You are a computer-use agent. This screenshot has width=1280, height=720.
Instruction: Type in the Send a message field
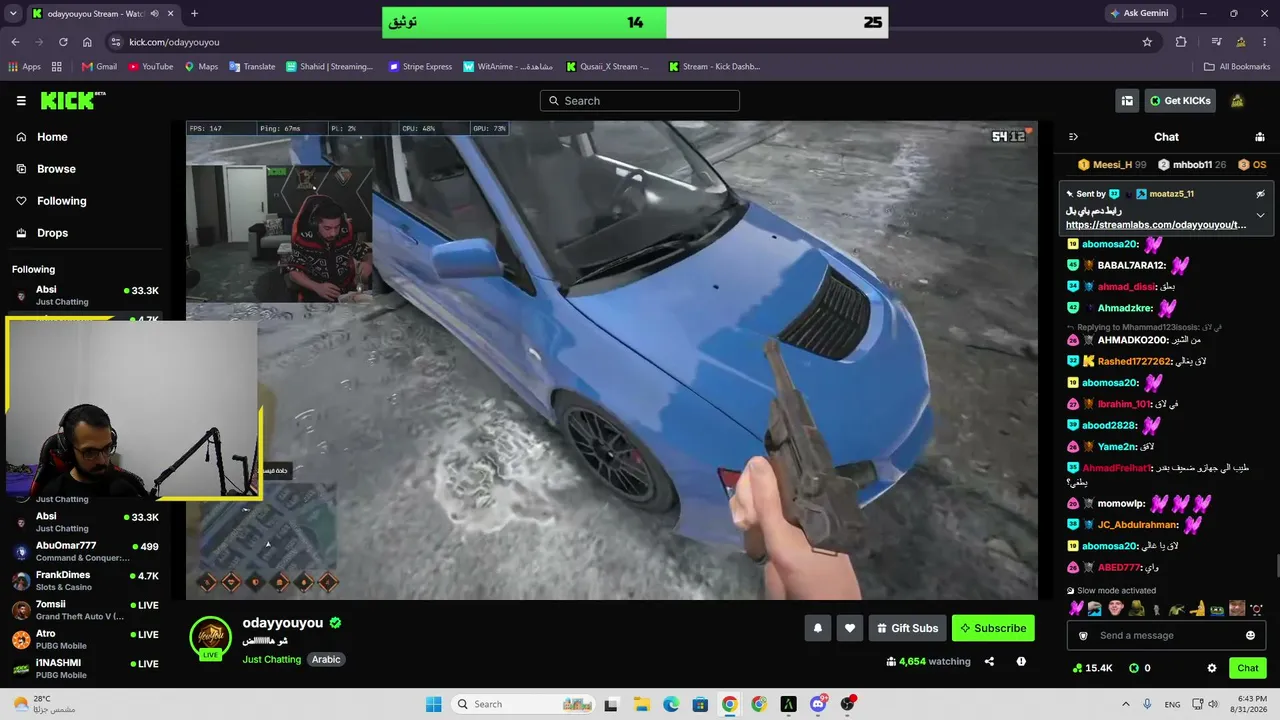pyautogui.click(x=1164, y=636)
